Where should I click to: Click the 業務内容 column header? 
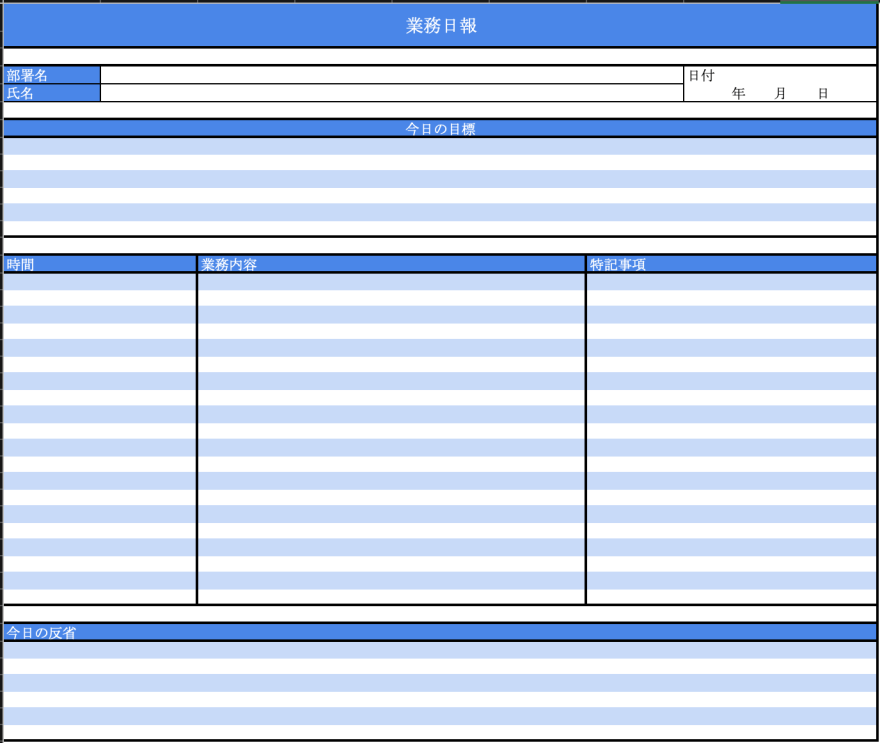point(390,263)
